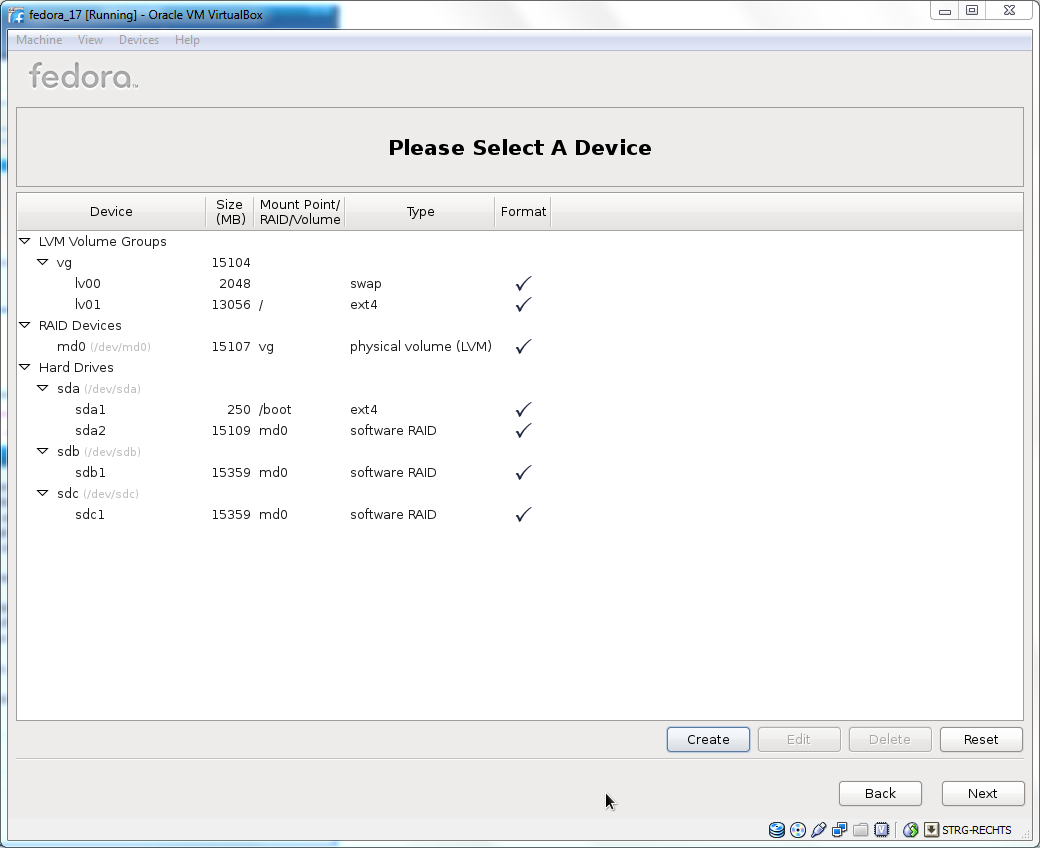Click the ext4 type of lv01
This screenshot has width=1040, height=848.
pos(363,304)
